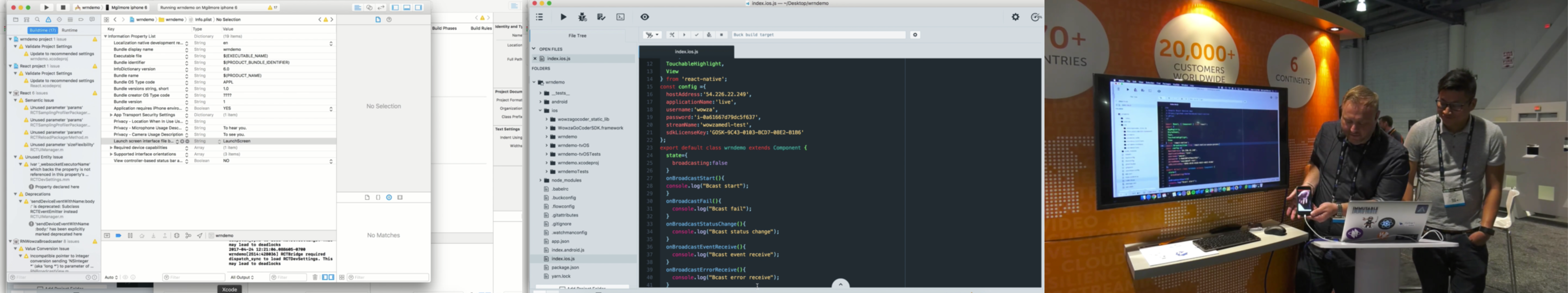1568x293 pixels.
Task: Click pause execution in Xcode debug bar
Action: 130,236
